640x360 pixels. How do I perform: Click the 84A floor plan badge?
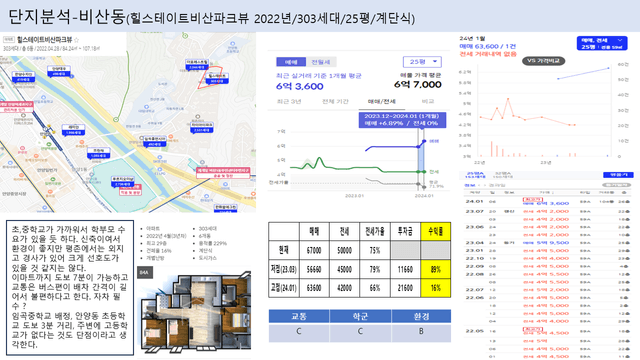click(144, 272)
